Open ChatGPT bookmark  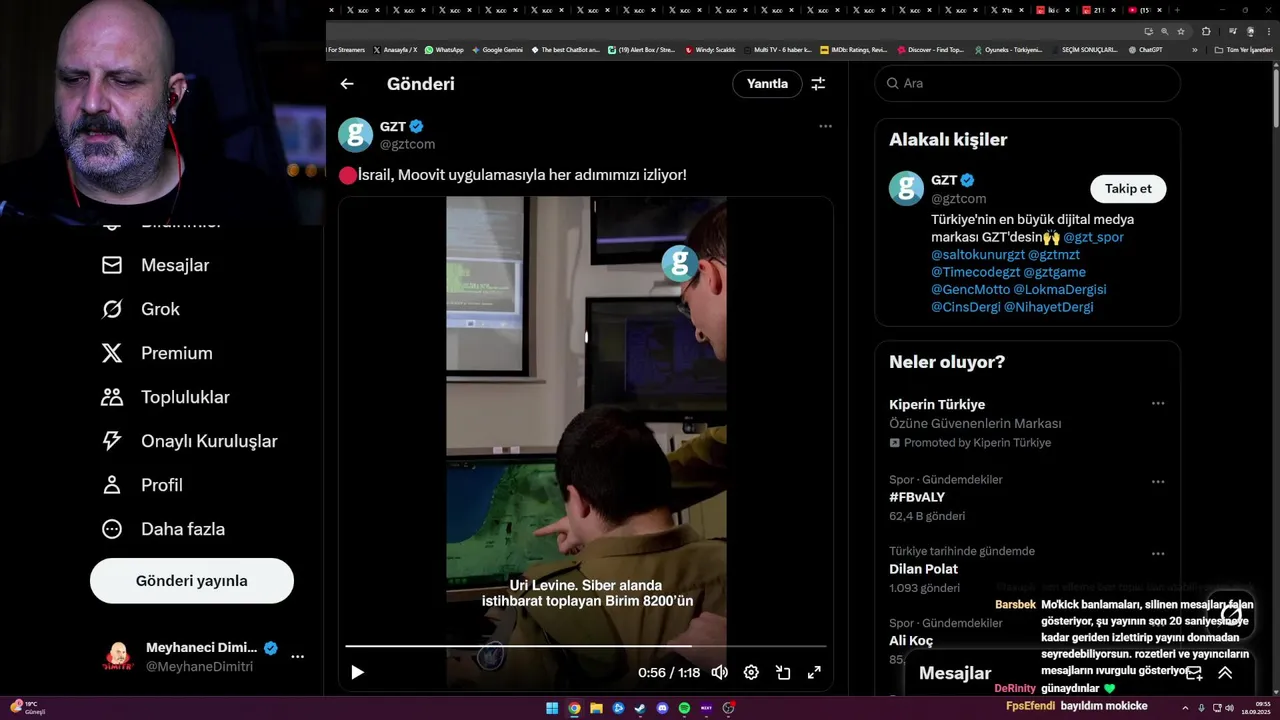tap(1145, 49)
